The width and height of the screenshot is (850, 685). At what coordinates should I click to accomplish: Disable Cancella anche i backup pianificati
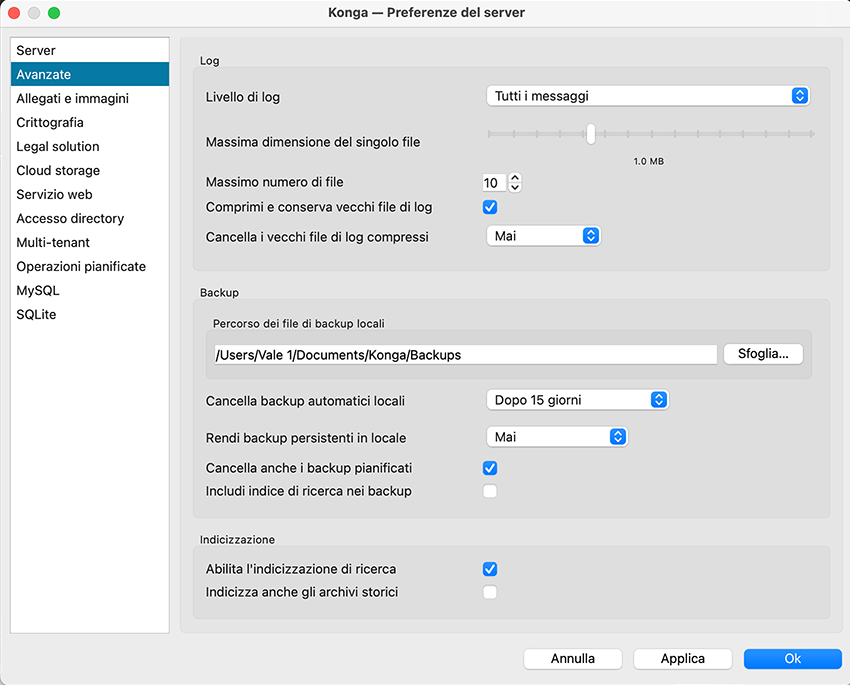pos(490,468)
